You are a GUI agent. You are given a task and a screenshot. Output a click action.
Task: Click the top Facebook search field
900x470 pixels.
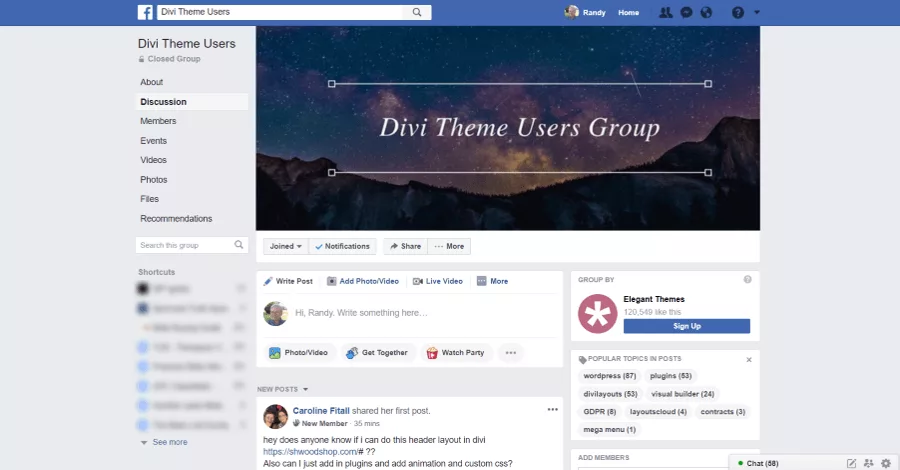point(281,12)
